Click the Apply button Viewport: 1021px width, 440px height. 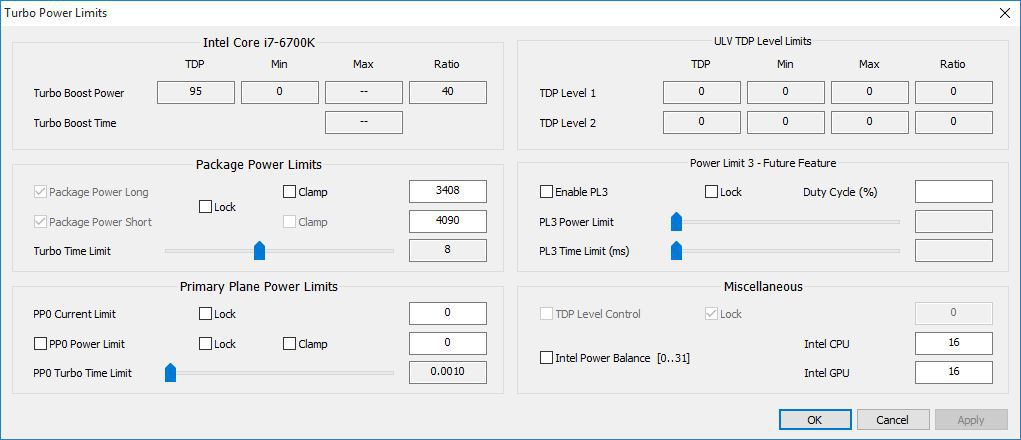pyautogui.click(x=970, y=420)
